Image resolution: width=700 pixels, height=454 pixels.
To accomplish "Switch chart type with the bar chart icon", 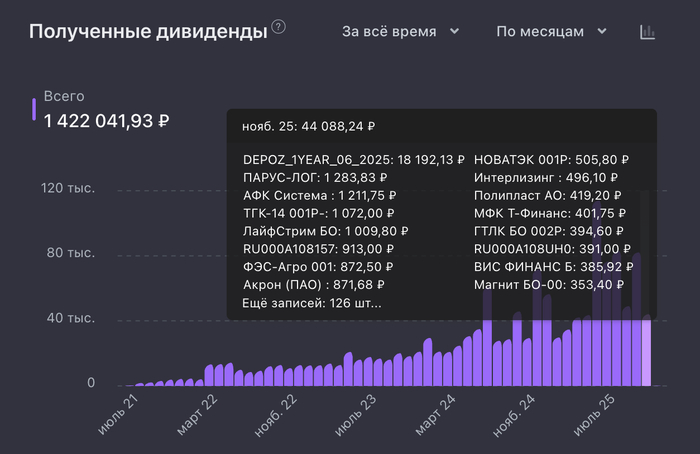I will pyautogui.click(x=648, y=32).
